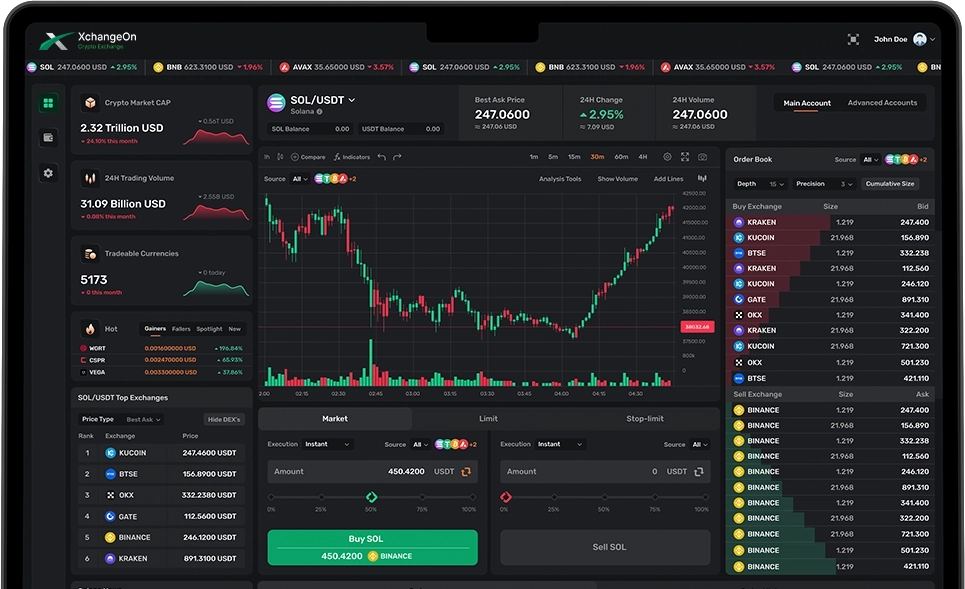965x589 pixels.
Task: Show the Spotlight tab in Hot
Action: [x=209, y=329]
